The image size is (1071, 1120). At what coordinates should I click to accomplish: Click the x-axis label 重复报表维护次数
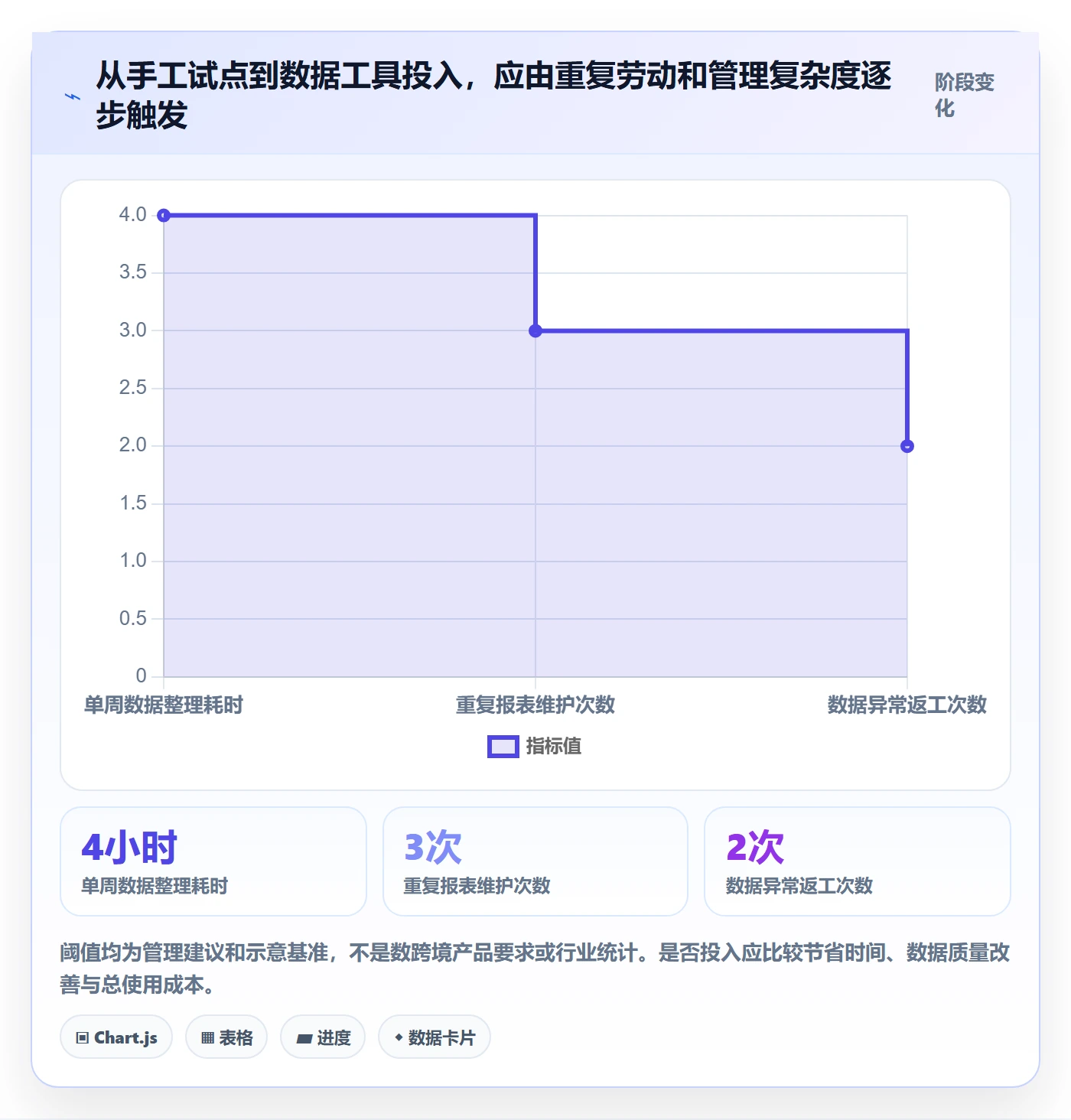(535, 705)
